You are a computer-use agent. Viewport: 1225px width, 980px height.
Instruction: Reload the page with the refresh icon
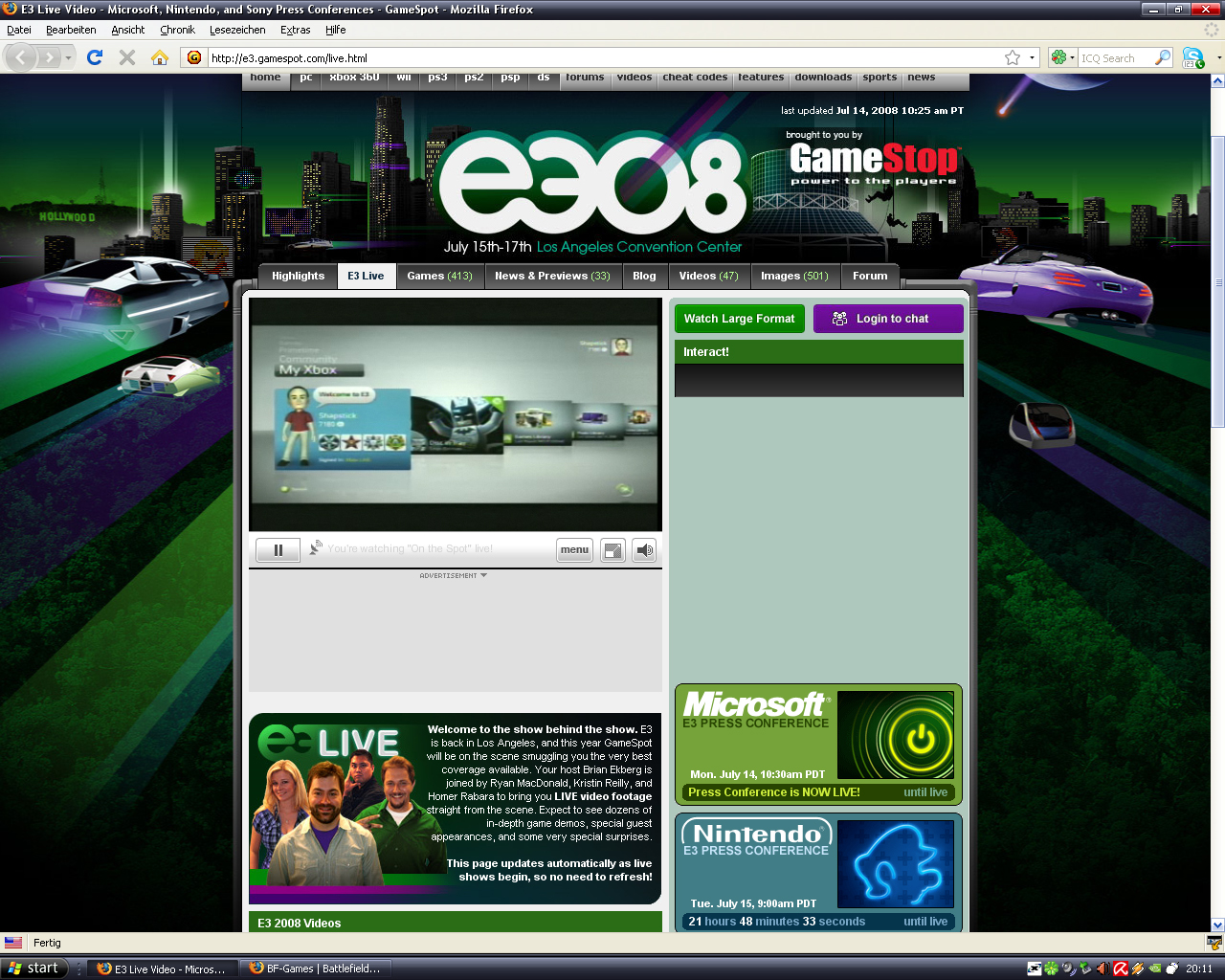coord(95,57)
